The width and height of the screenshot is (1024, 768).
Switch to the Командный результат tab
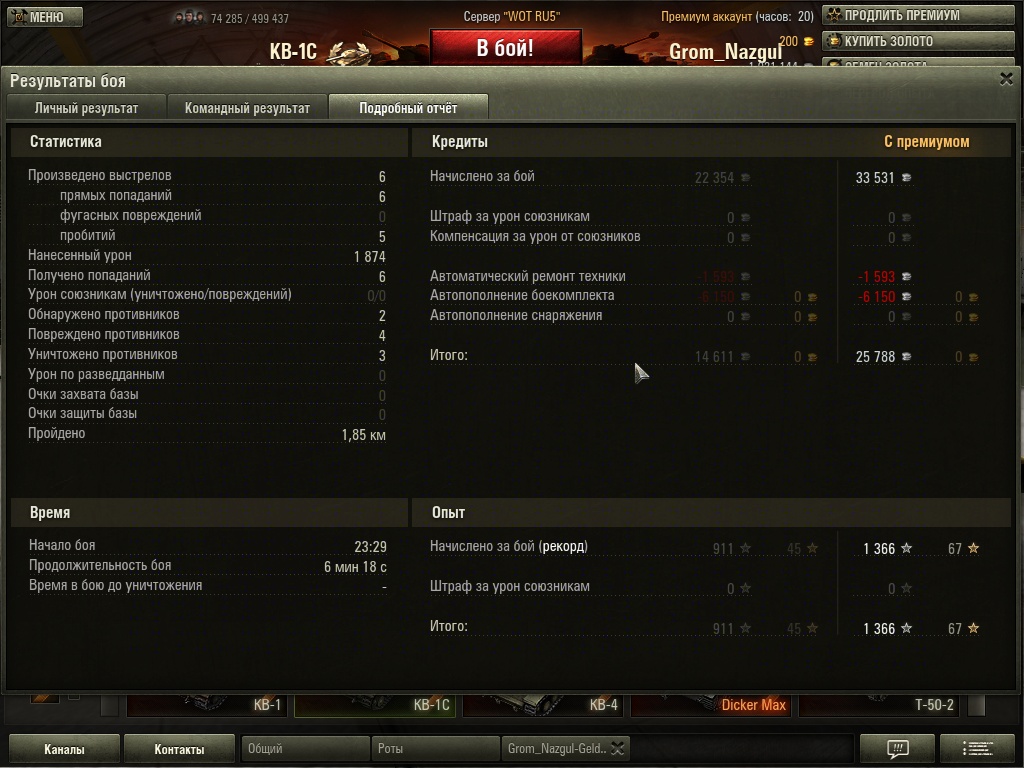point(247,108)
